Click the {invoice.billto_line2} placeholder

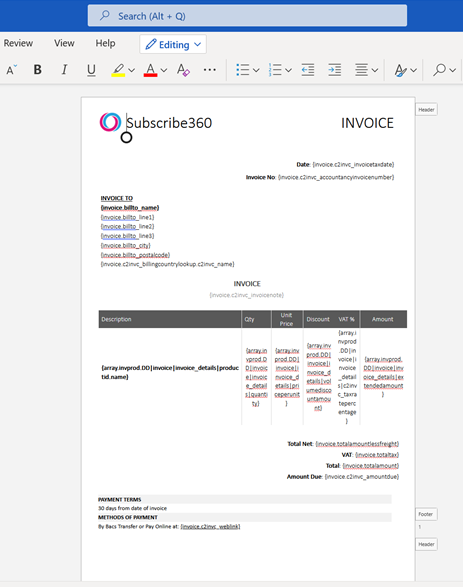127,226
